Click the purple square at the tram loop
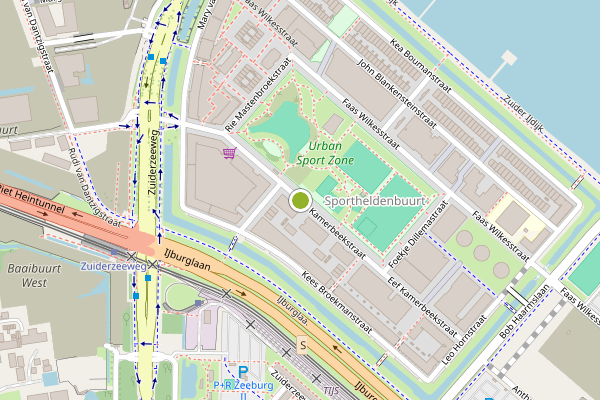The width and height of the screenshot is (600, 400). 198,303
